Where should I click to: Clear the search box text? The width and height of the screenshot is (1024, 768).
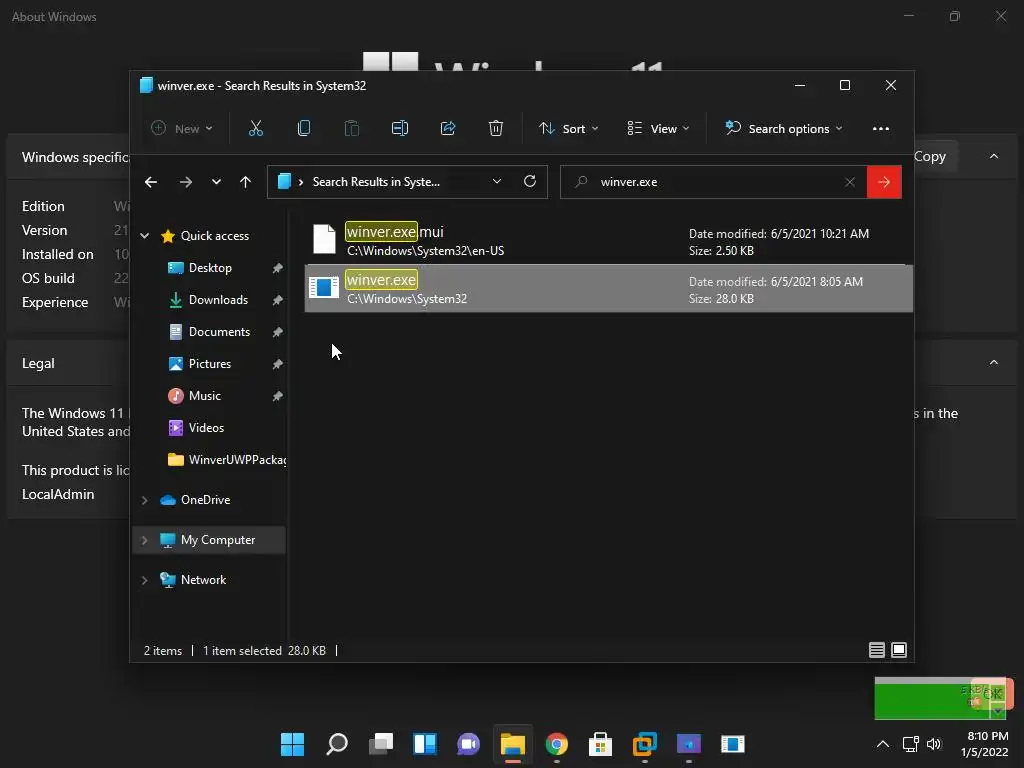click(x=850, y=182)
